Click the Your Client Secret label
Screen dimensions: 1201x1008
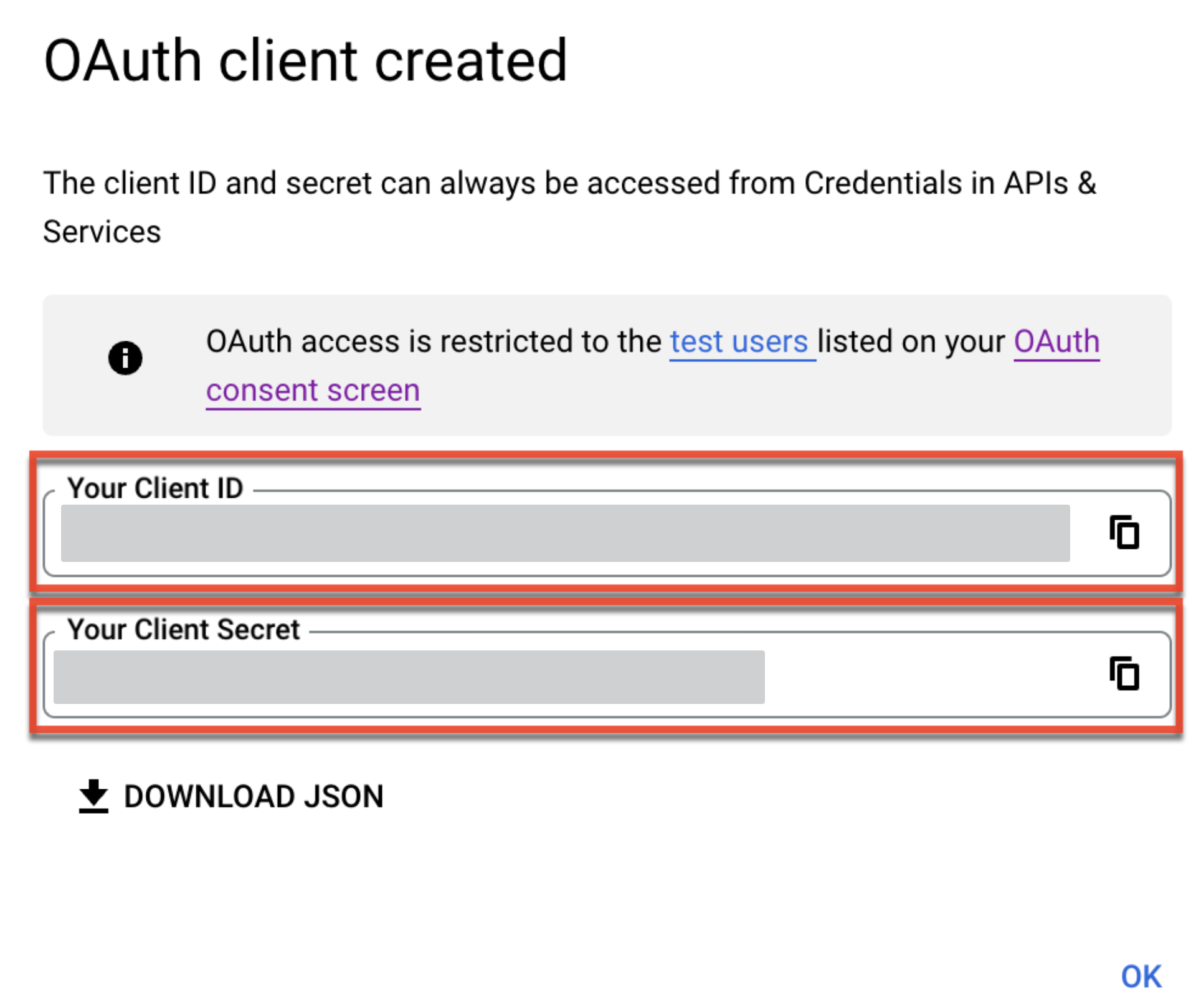pyautogui.click(x=183, y=629)
